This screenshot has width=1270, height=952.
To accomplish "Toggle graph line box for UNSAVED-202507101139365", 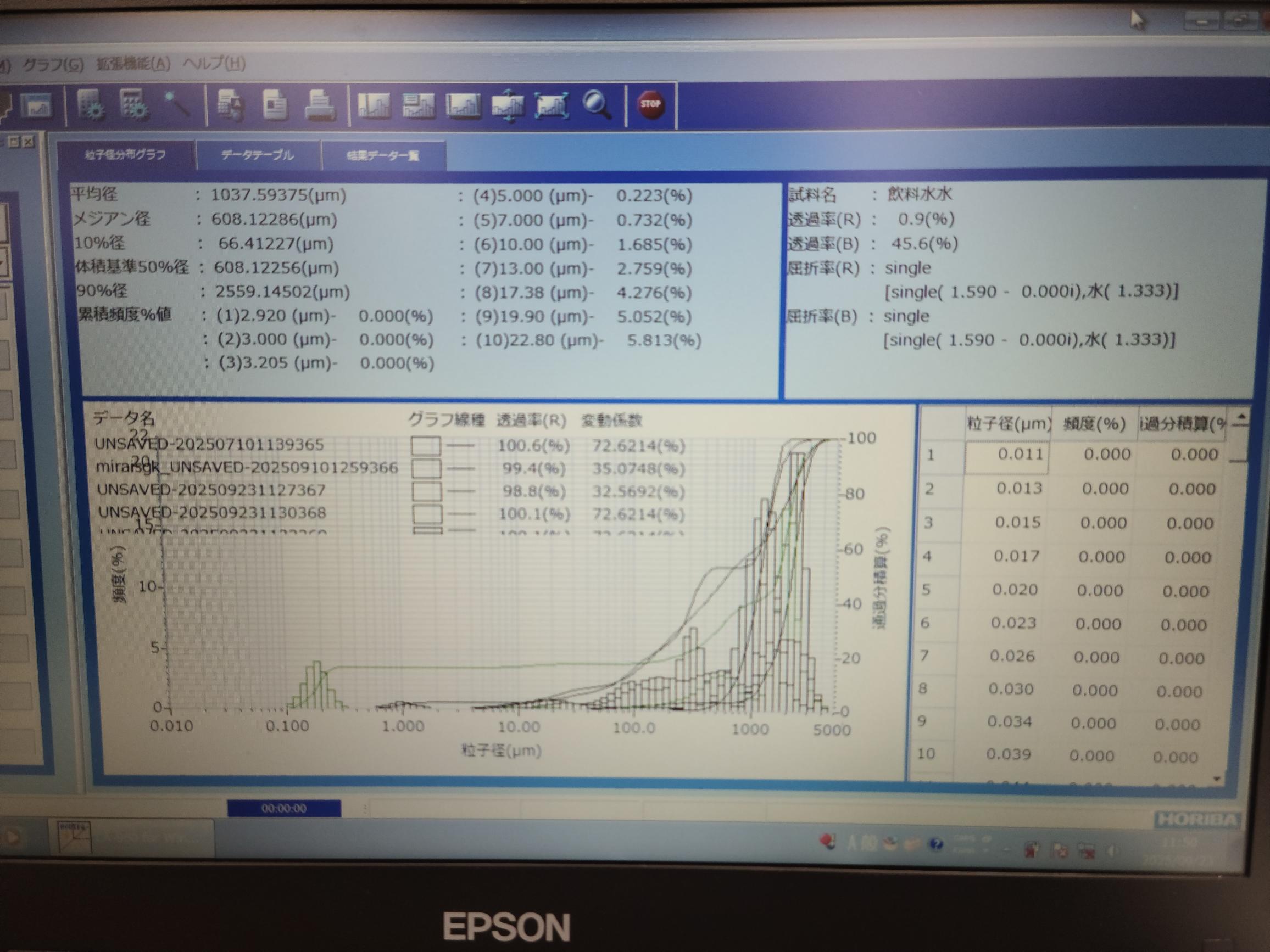I will coord(426,446).
